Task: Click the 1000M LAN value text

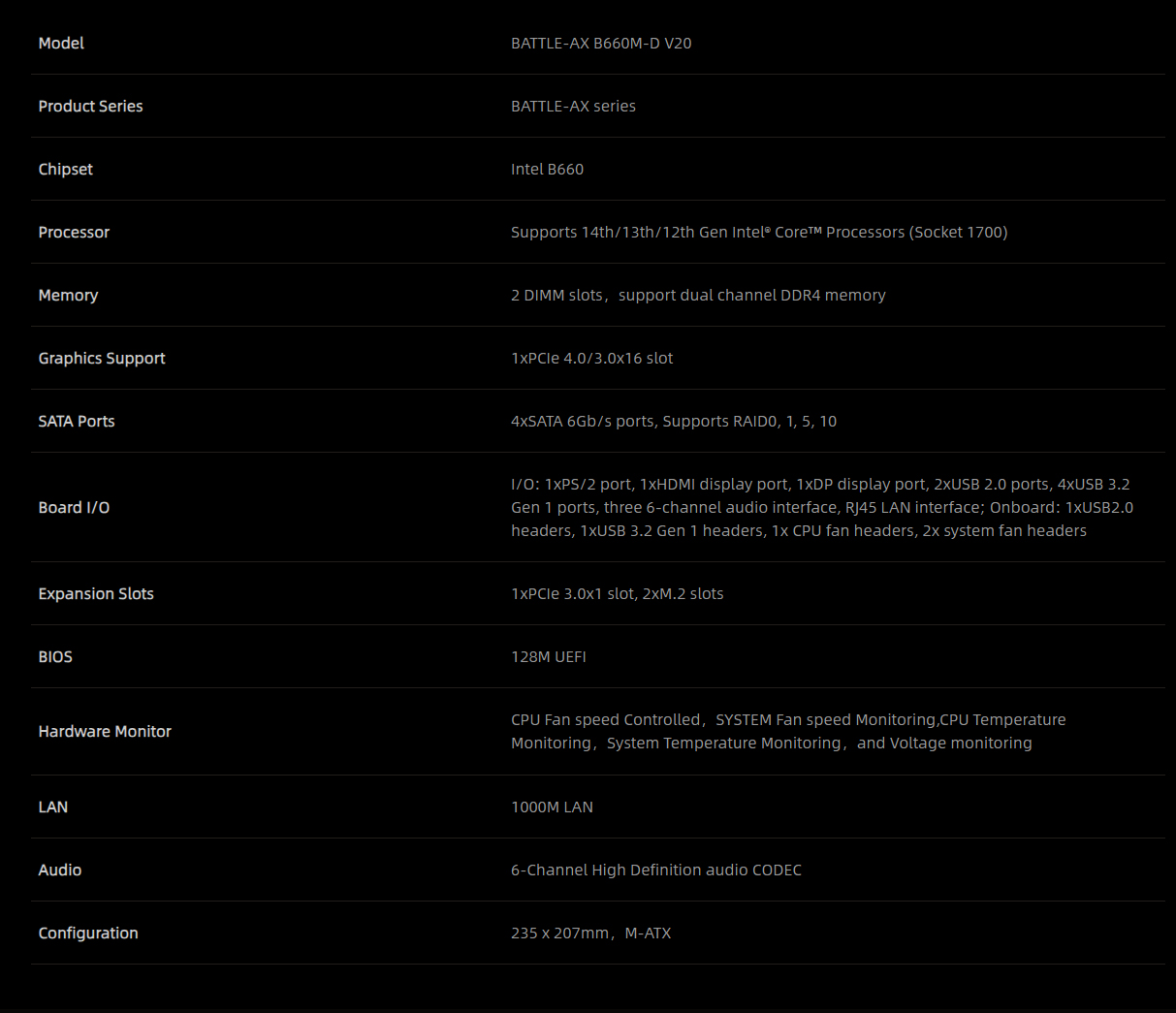Action: [552, 807]
